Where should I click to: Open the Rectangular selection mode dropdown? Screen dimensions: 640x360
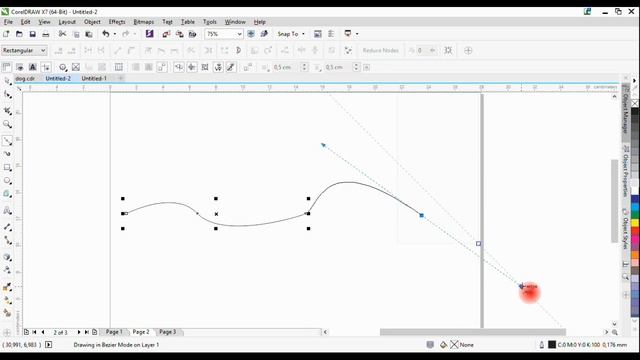click(24, 51)
